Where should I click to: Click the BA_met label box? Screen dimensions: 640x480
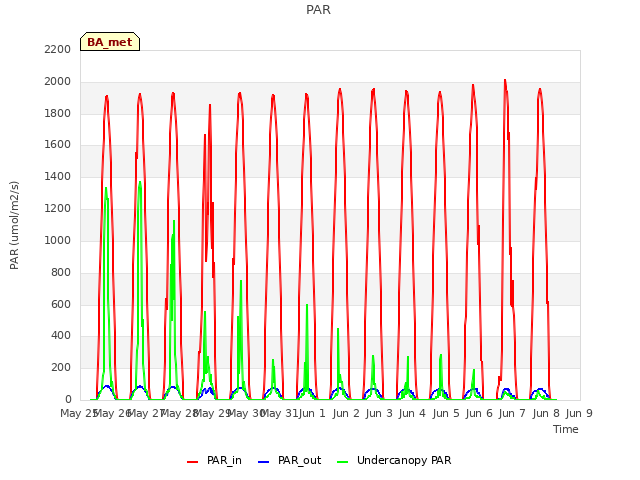[x=110, y=42]
